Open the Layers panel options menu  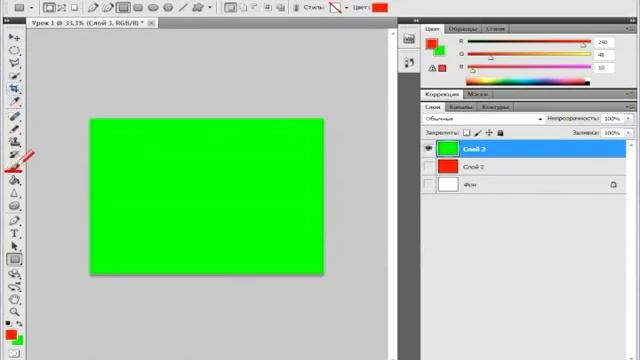pos(630,107)
